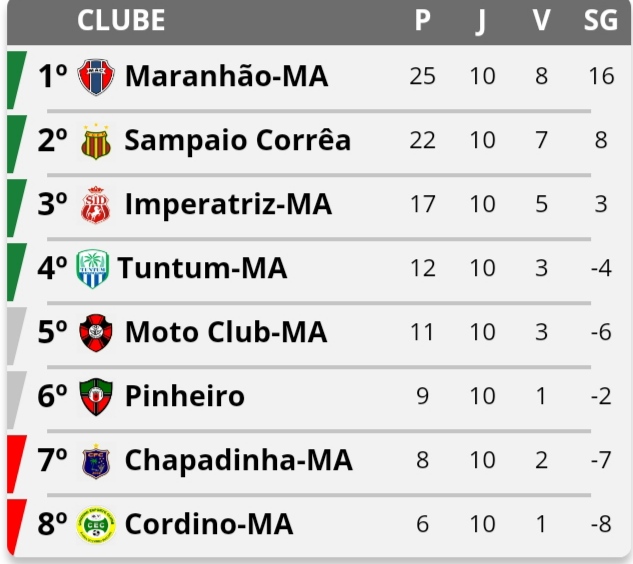633x564 pixels.
Task: Select the CLUBE column header
Action: click(x=121, y=20)
